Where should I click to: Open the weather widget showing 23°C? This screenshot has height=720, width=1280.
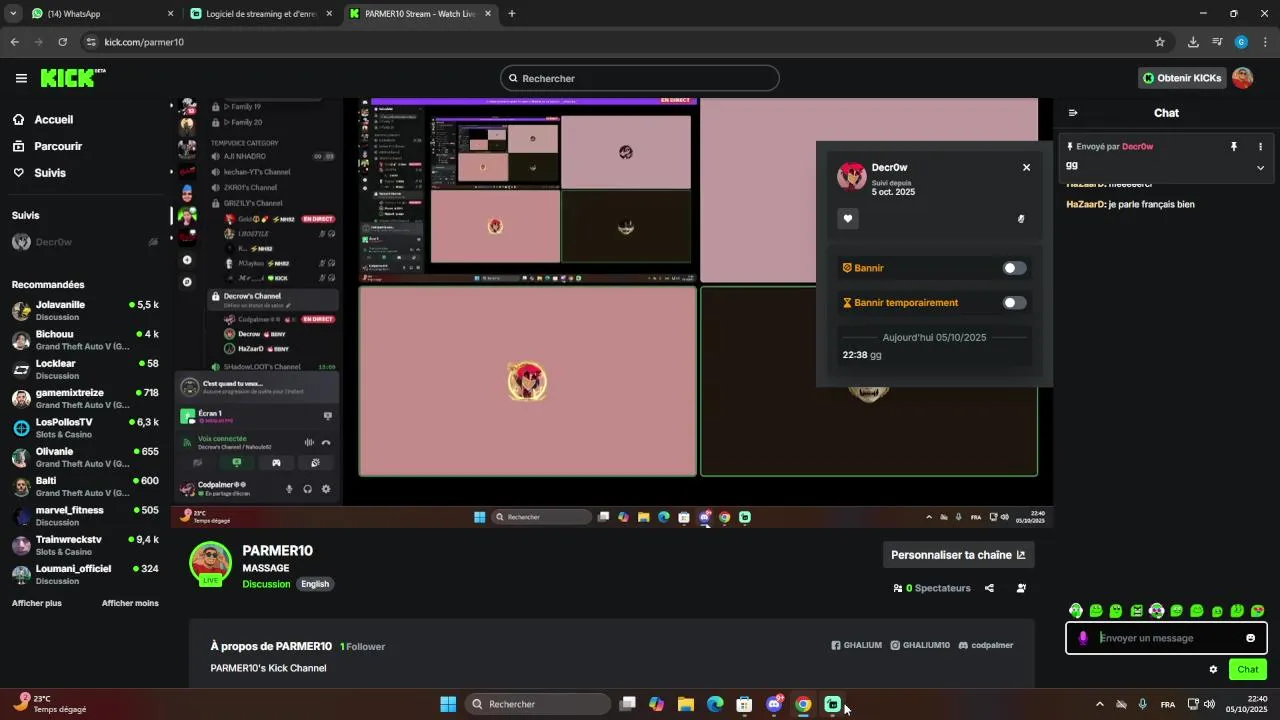50,704
